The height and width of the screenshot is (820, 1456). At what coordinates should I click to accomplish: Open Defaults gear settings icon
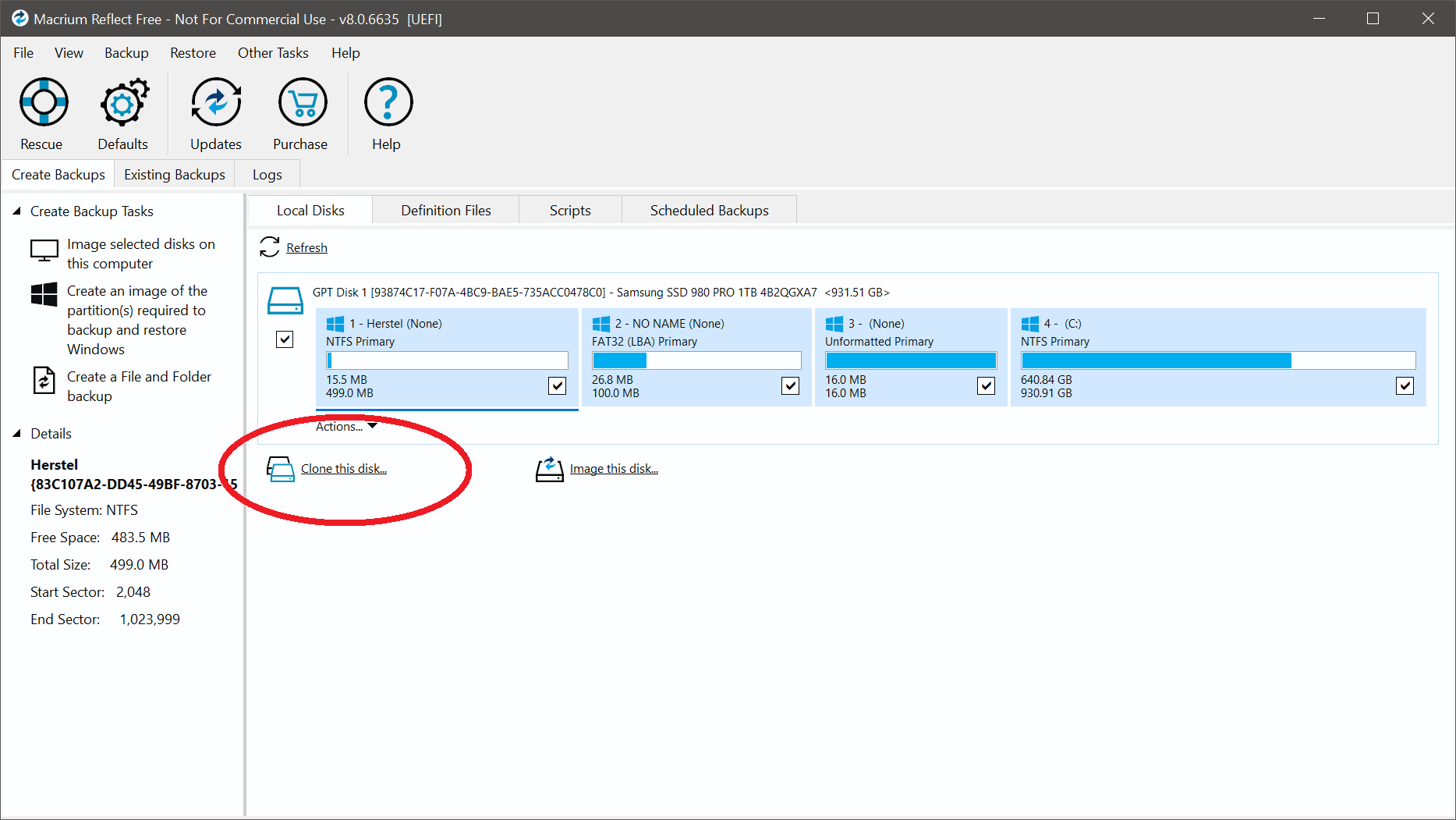tap(123, 102)
